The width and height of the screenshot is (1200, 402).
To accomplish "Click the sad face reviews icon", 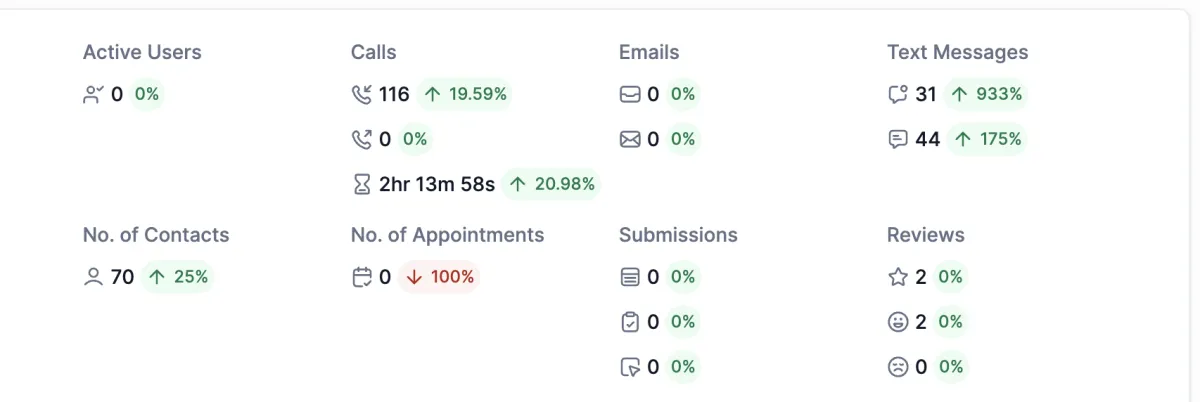I will pyautogui.click(x=898, y=367).
